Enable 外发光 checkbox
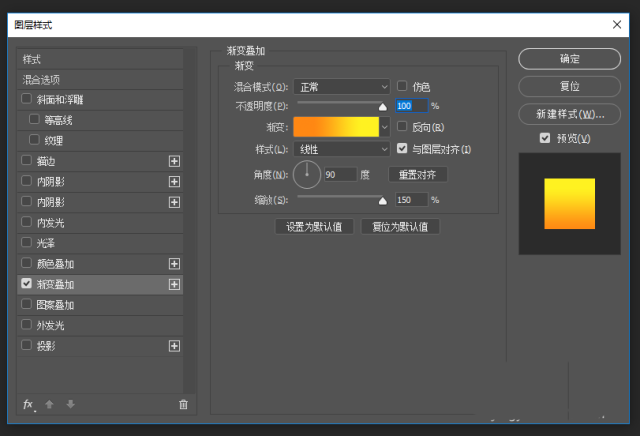 26,325
